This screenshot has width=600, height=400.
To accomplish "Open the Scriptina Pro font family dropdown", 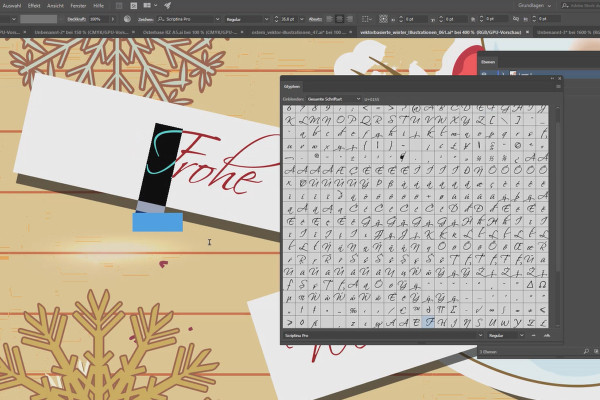I will 188,19.
